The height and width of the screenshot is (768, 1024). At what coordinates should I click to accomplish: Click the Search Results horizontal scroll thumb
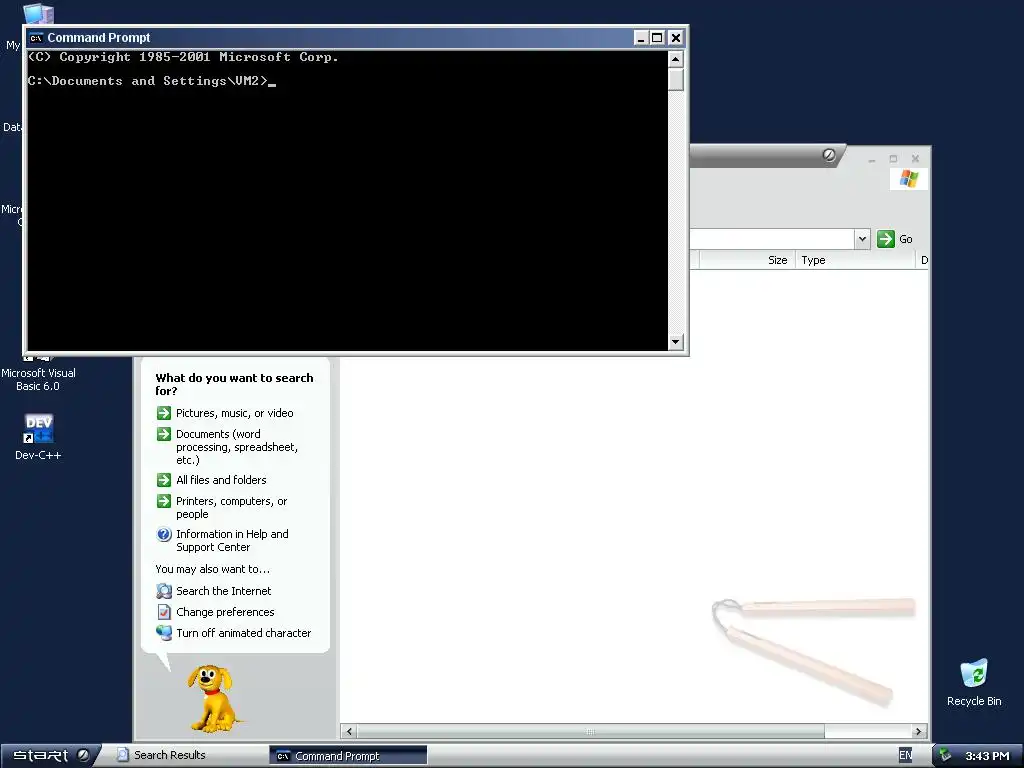coord(590,731)
